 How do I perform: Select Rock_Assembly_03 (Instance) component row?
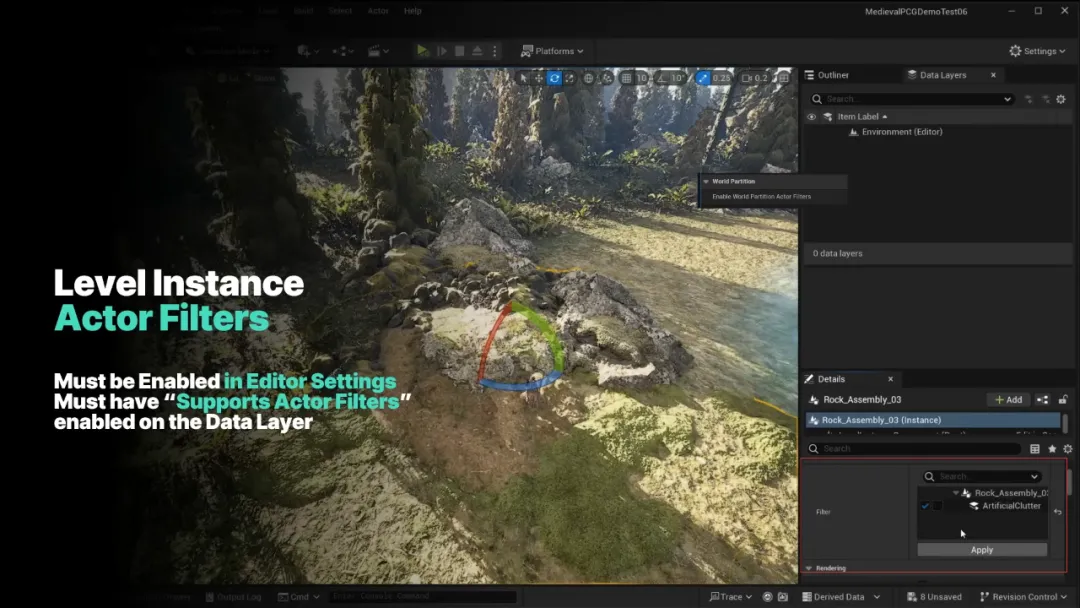[933, 420]
